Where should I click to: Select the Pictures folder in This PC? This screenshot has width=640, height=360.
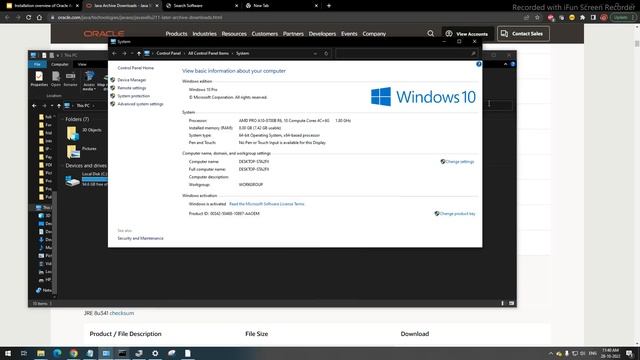point(82,152)
